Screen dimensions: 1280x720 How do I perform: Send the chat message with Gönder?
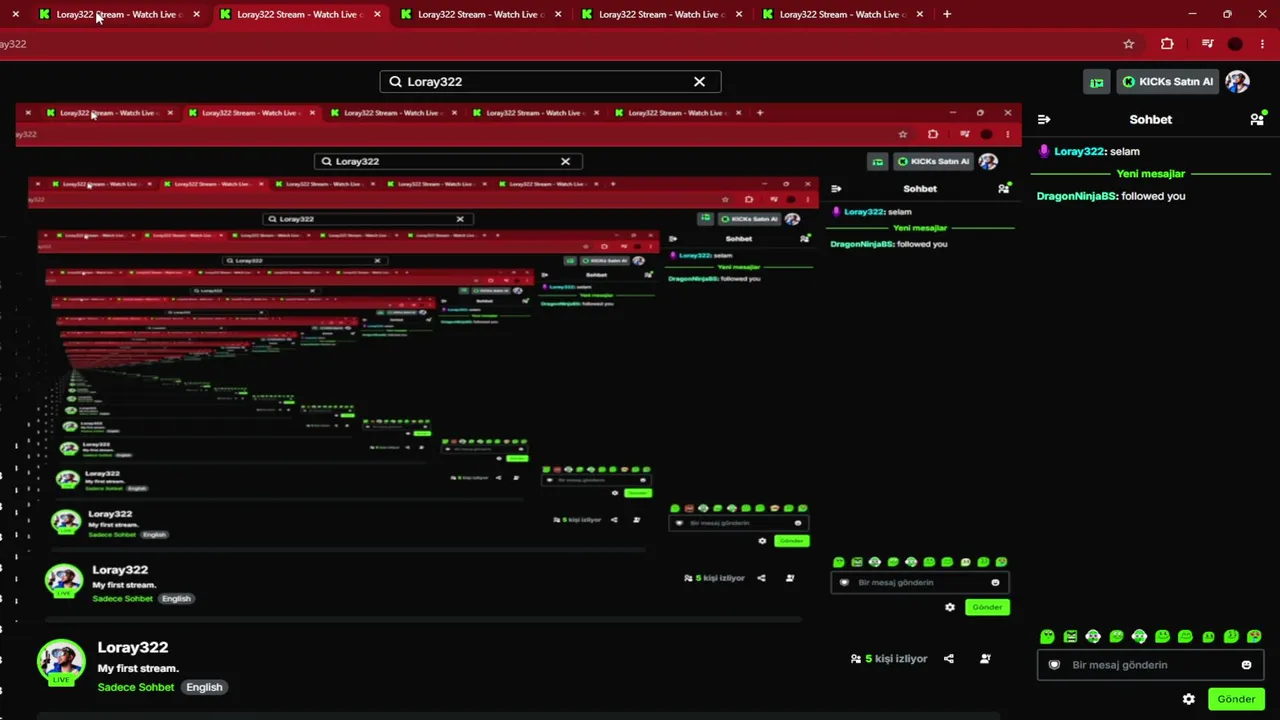coord(1236,699)
